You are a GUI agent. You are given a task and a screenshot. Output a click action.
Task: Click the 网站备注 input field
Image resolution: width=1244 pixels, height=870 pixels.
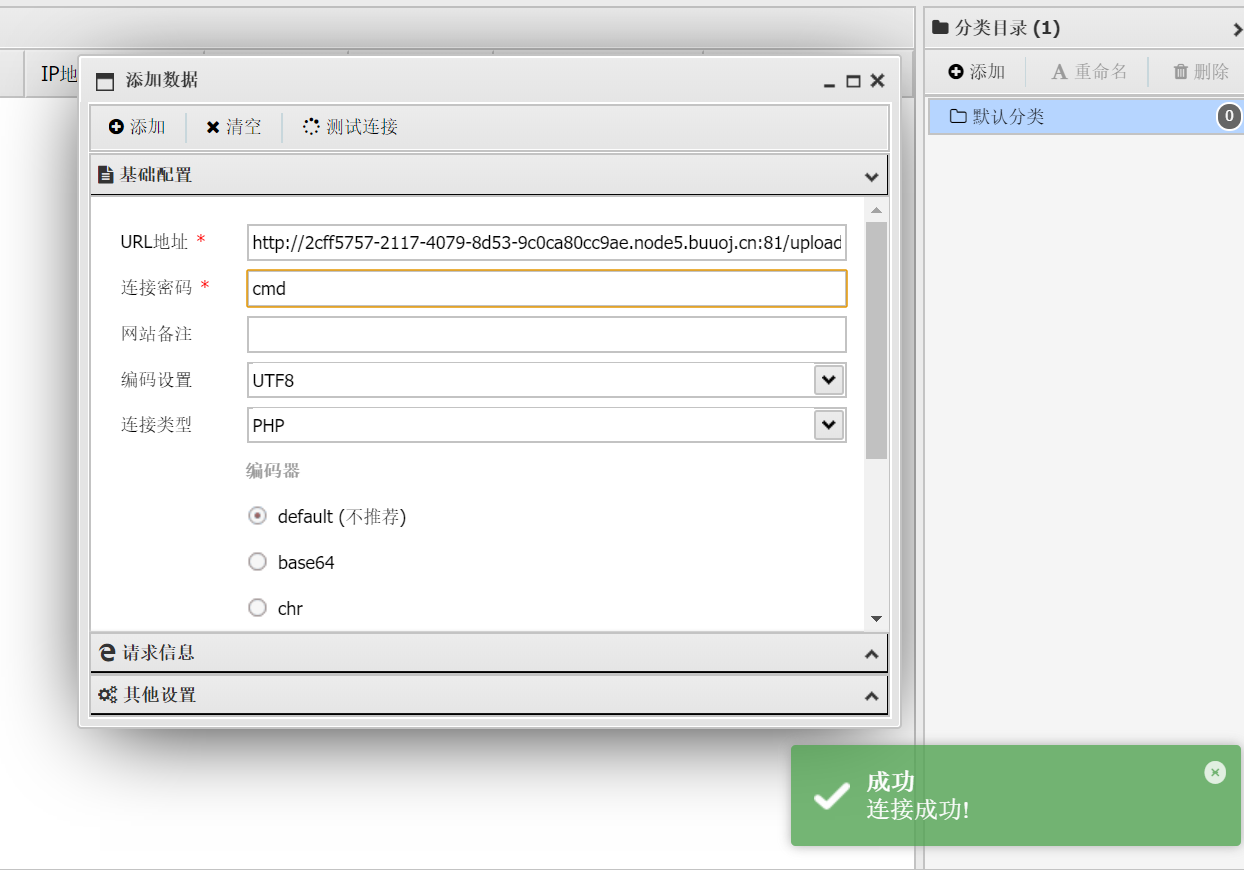(x=547, y=334)
